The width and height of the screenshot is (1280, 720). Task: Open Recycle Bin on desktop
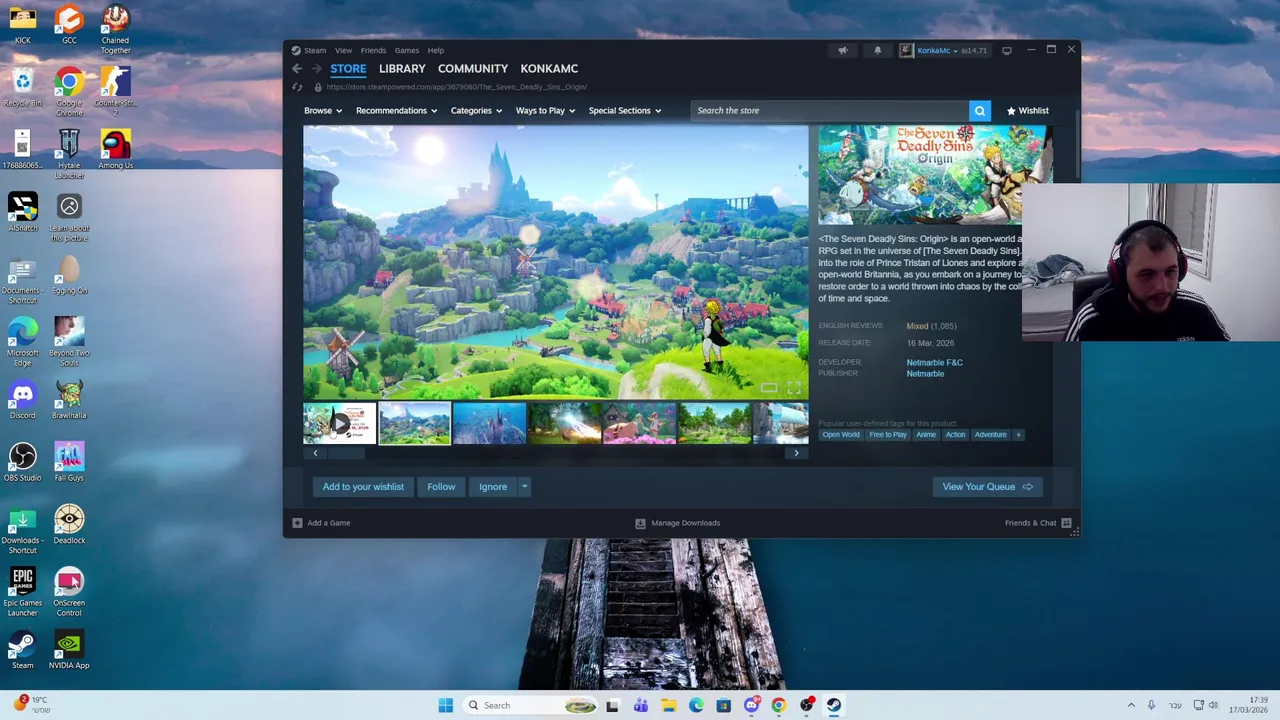[x=22, y=87]
